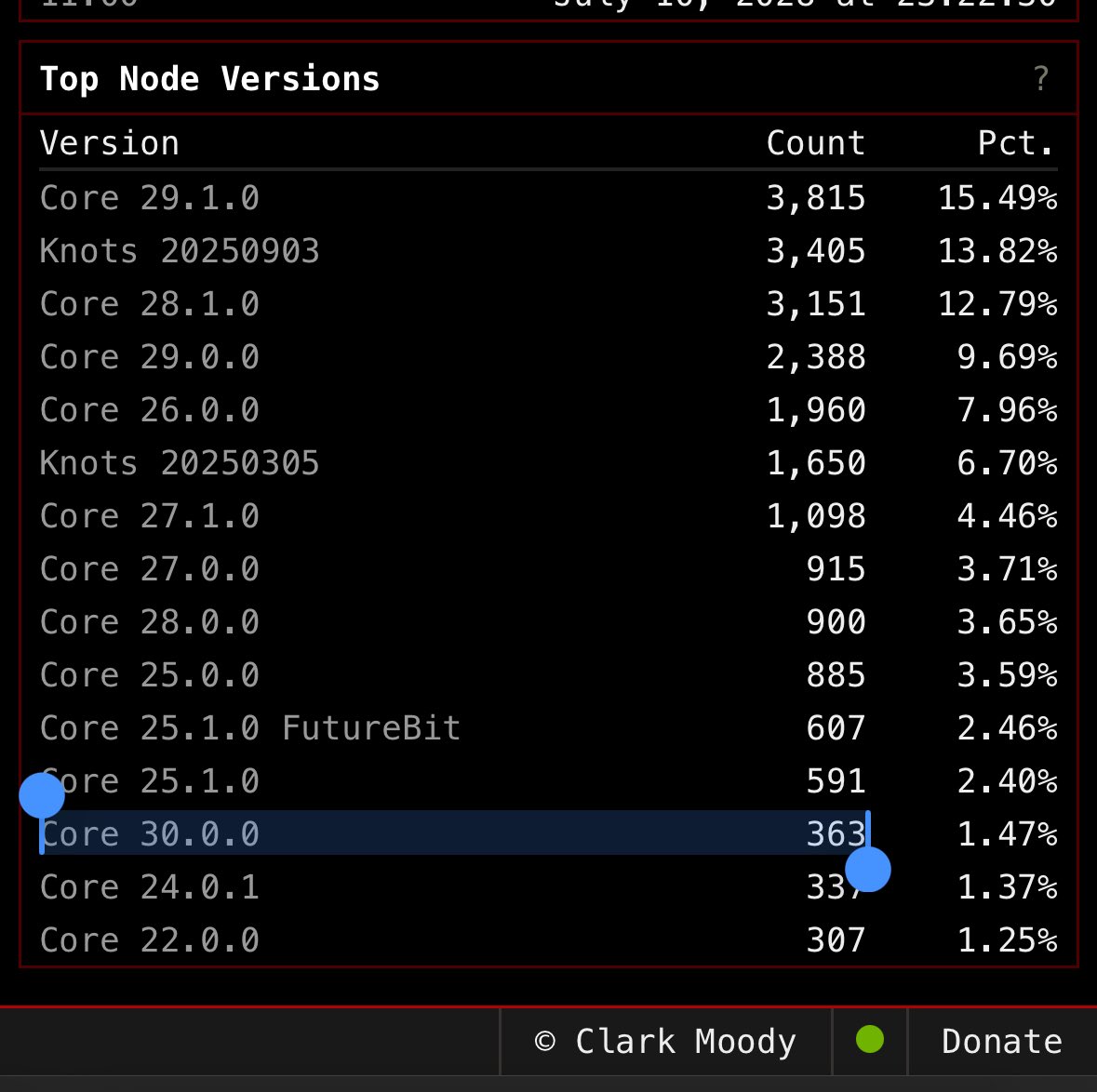
Task: Click the percentage 7.96%
Action: [1008, 410]
